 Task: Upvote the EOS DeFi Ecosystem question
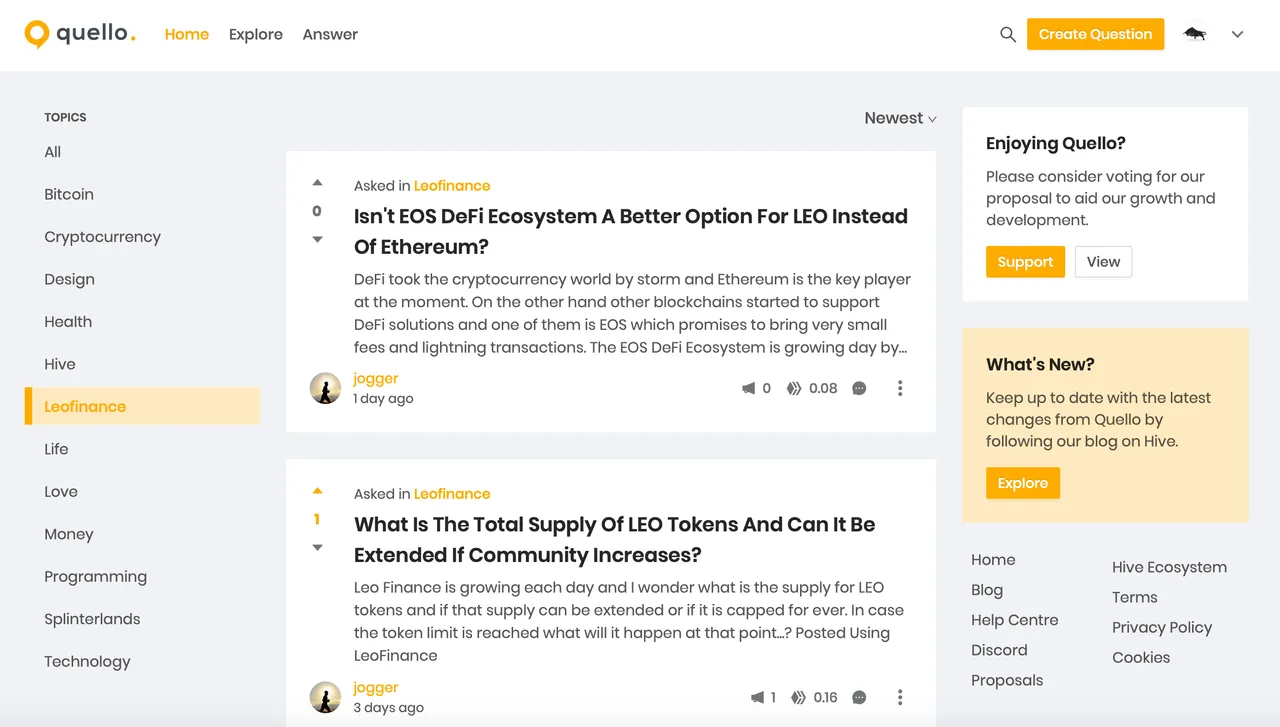point(317,183)
